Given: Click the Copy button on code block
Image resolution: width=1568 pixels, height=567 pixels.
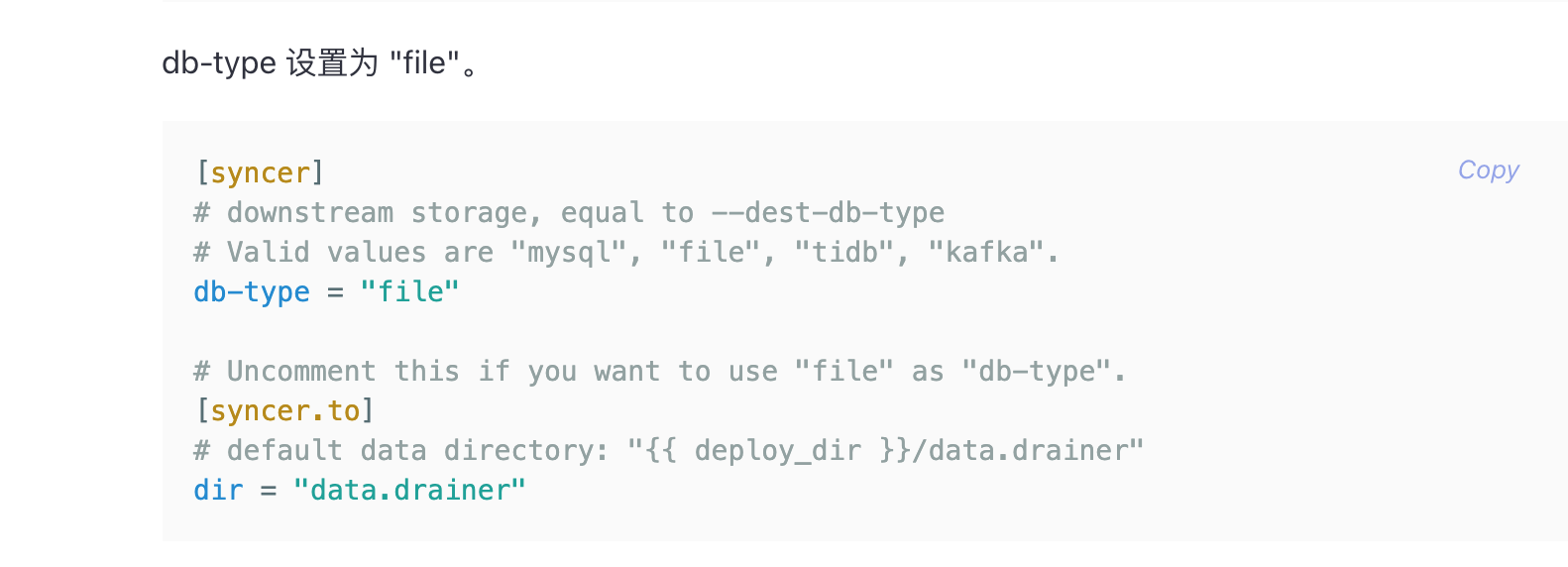Looking at the screenshot, I should [x=1488, y=170].
